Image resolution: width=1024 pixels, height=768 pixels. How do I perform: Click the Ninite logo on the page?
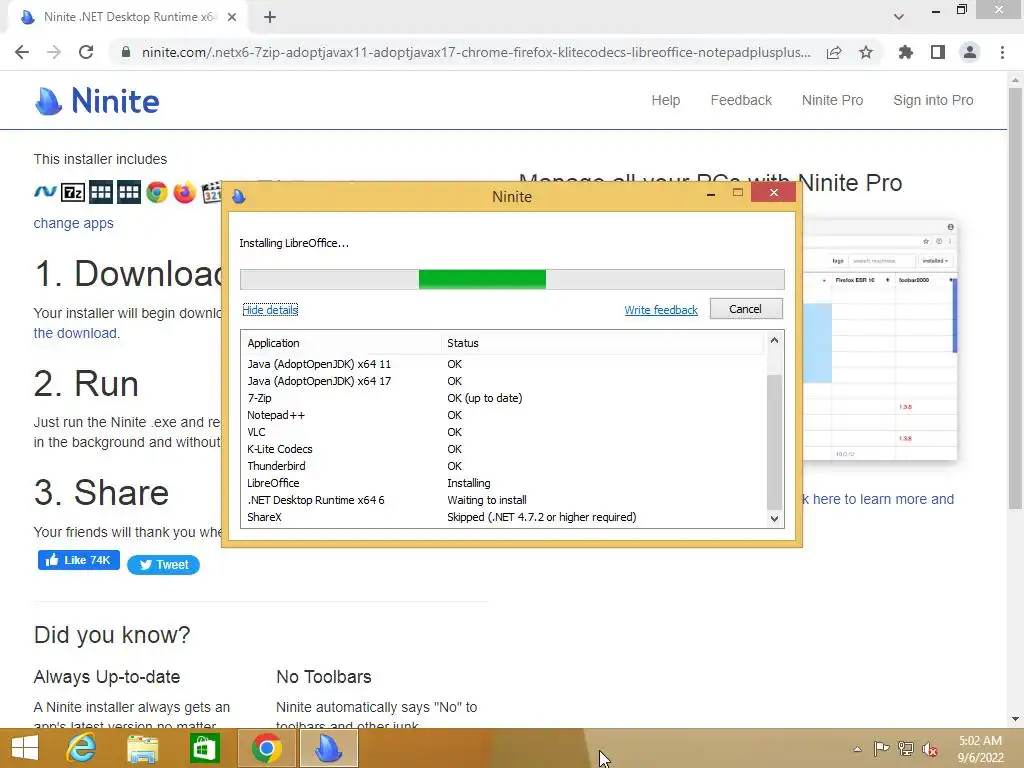[97, 101]
